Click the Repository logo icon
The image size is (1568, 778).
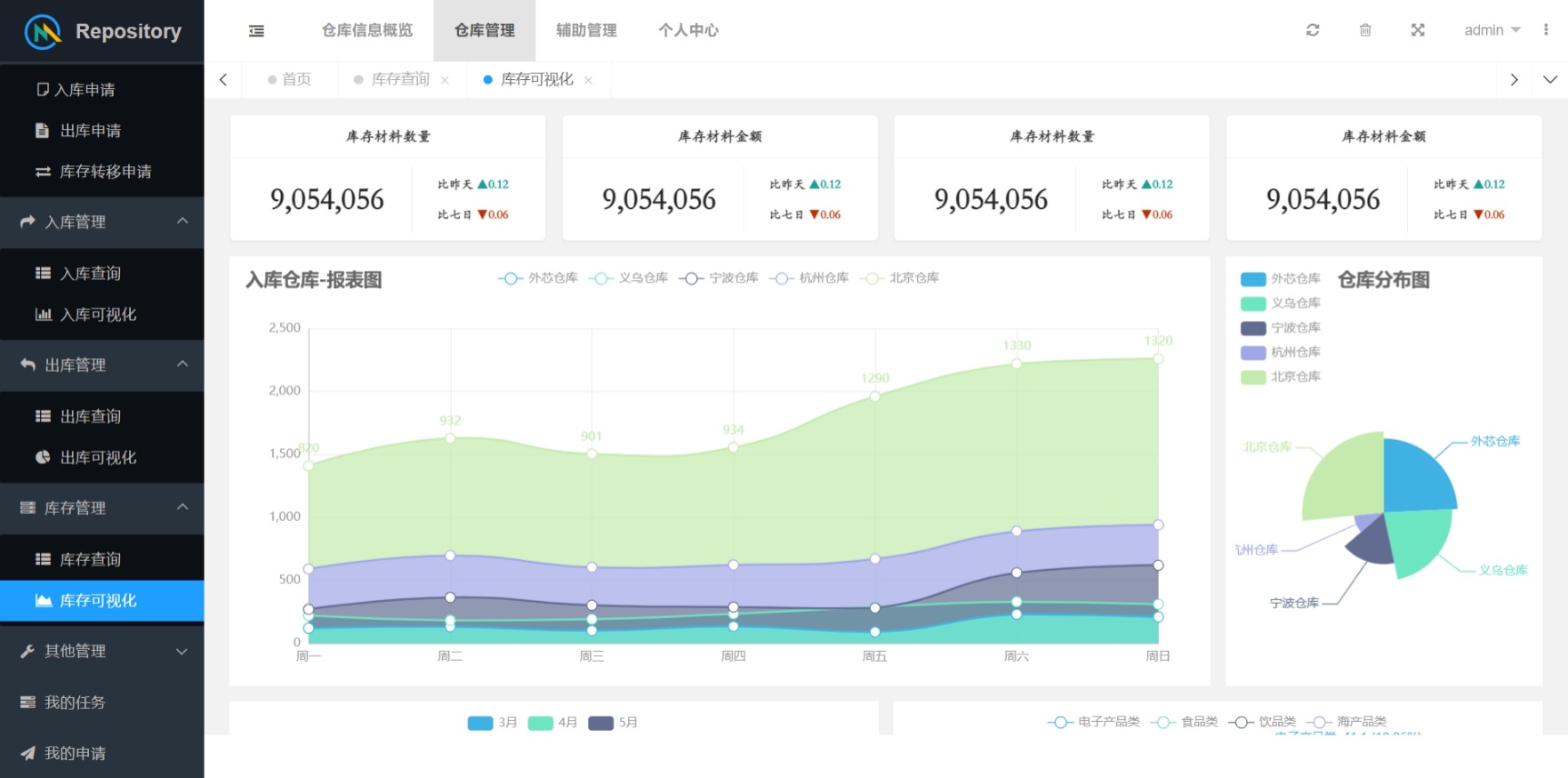click(43, 32)
